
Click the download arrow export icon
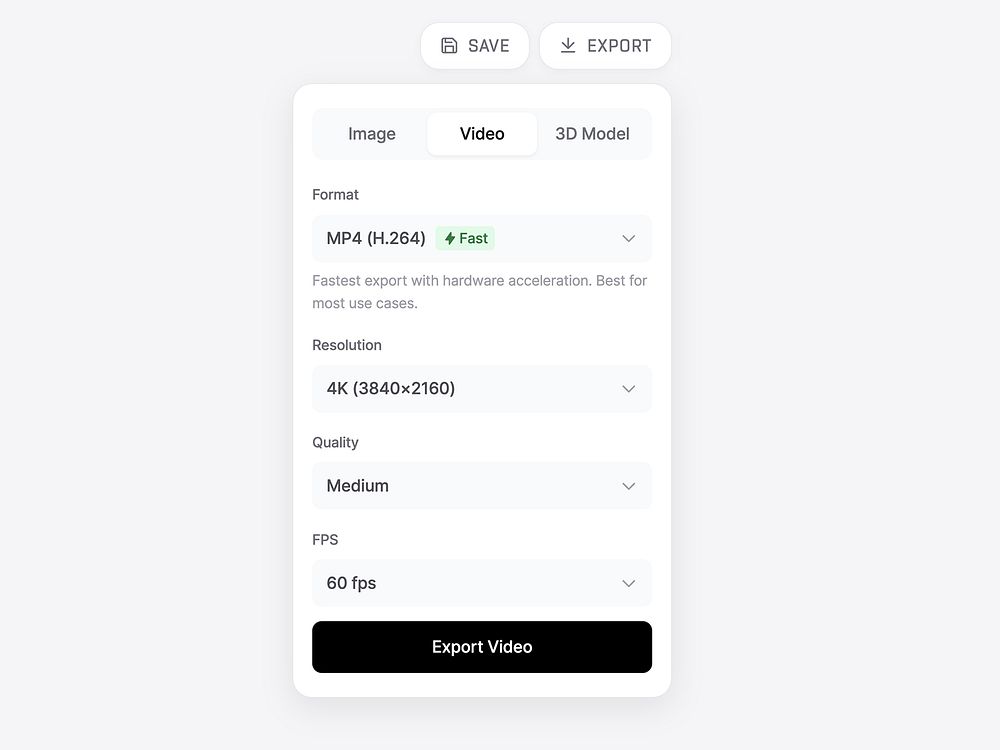(568, 46)
